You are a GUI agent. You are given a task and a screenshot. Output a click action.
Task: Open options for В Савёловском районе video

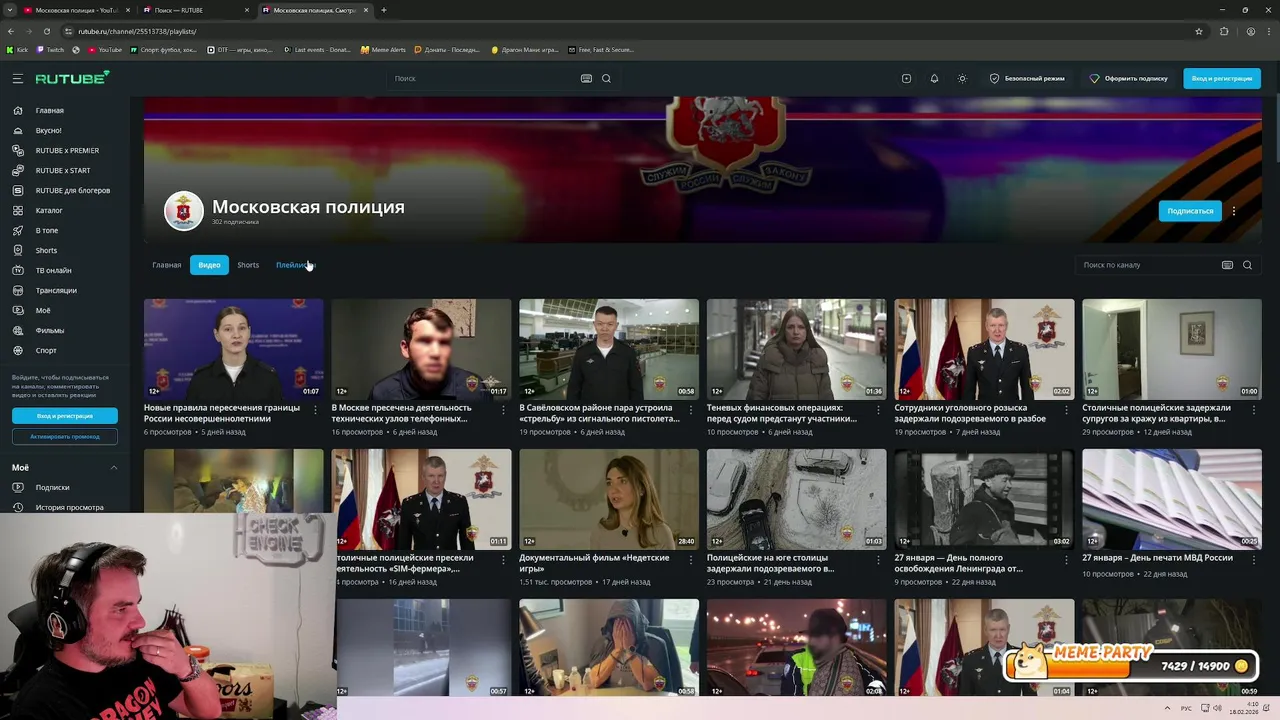point(691,409)
